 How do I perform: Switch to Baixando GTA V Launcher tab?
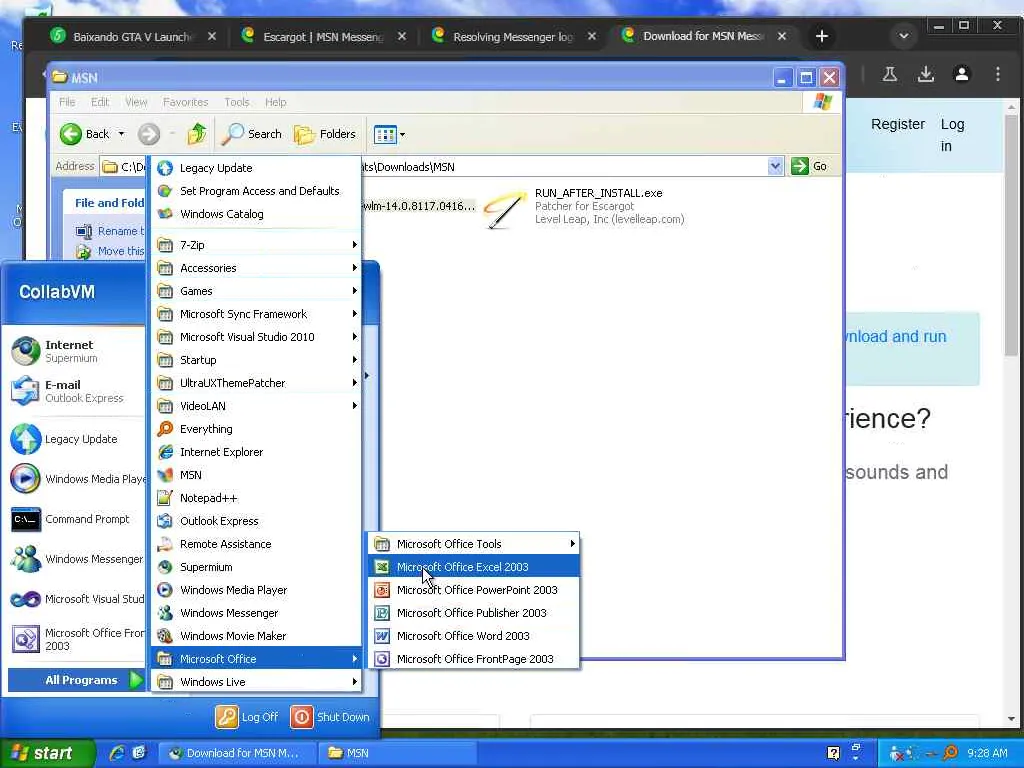(133, 37)
